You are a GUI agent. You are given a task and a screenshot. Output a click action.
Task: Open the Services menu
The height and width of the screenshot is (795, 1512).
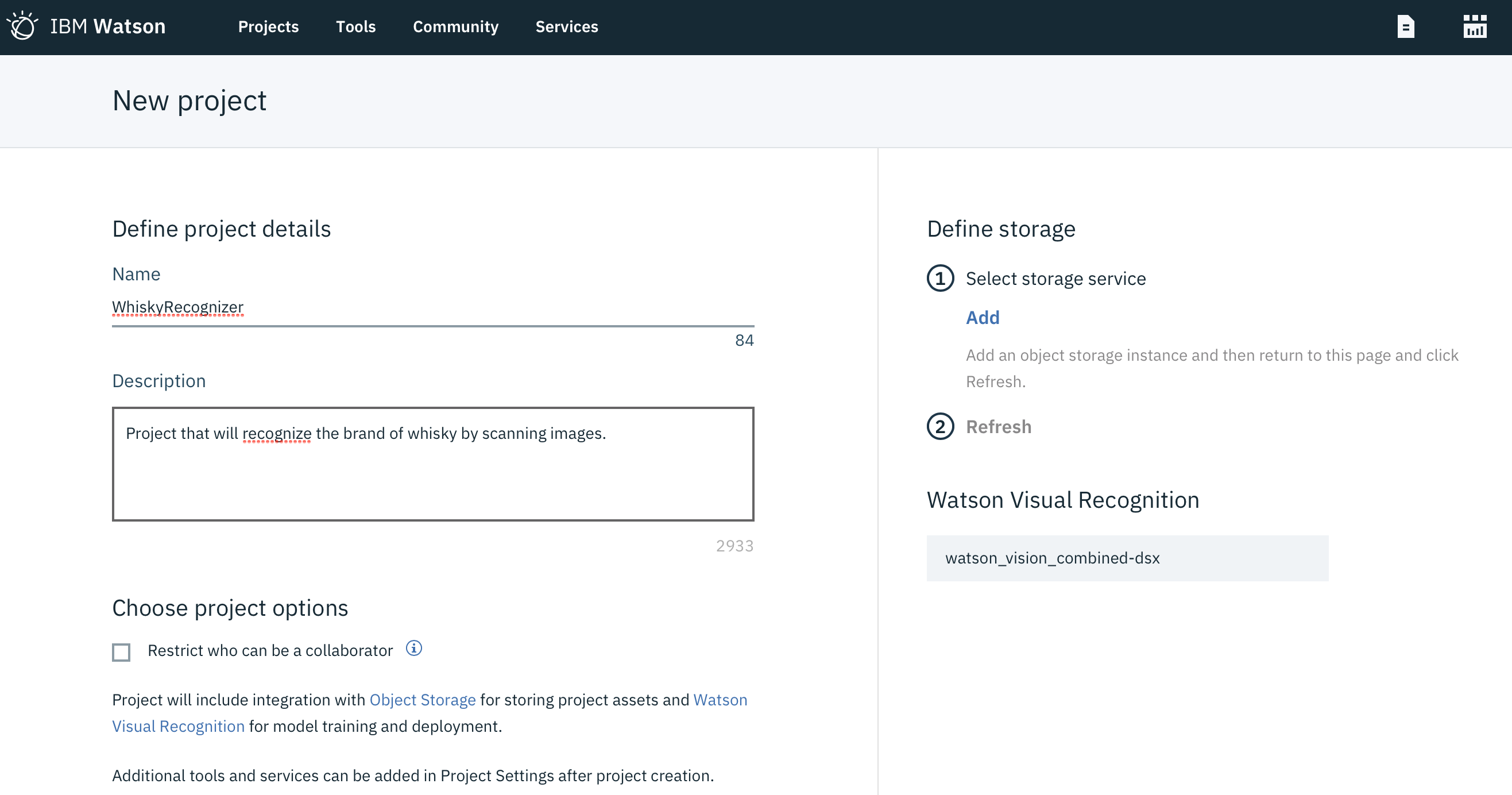click(x=566, y=26)
